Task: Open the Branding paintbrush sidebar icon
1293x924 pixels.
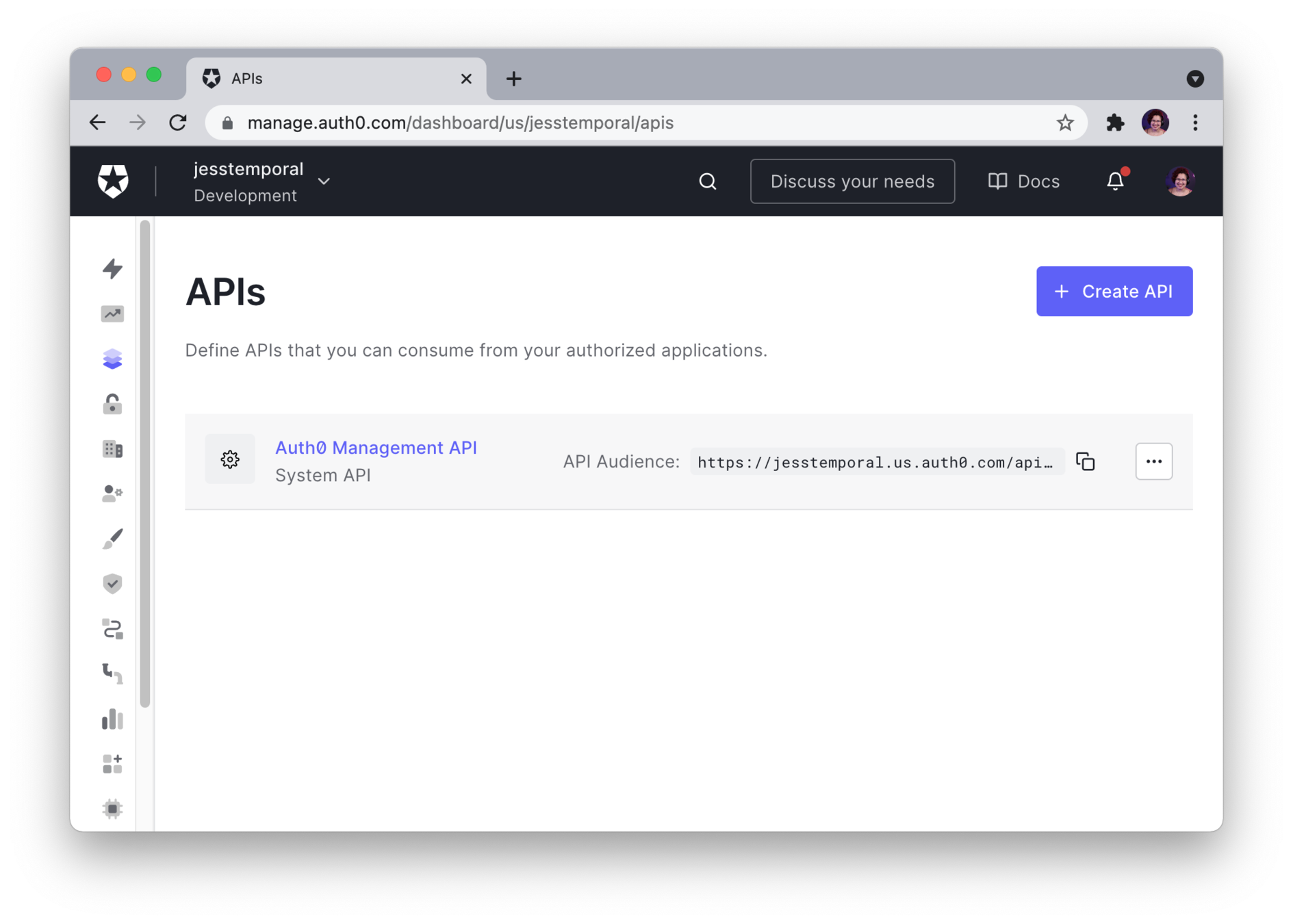Action: tap(112, 539)
